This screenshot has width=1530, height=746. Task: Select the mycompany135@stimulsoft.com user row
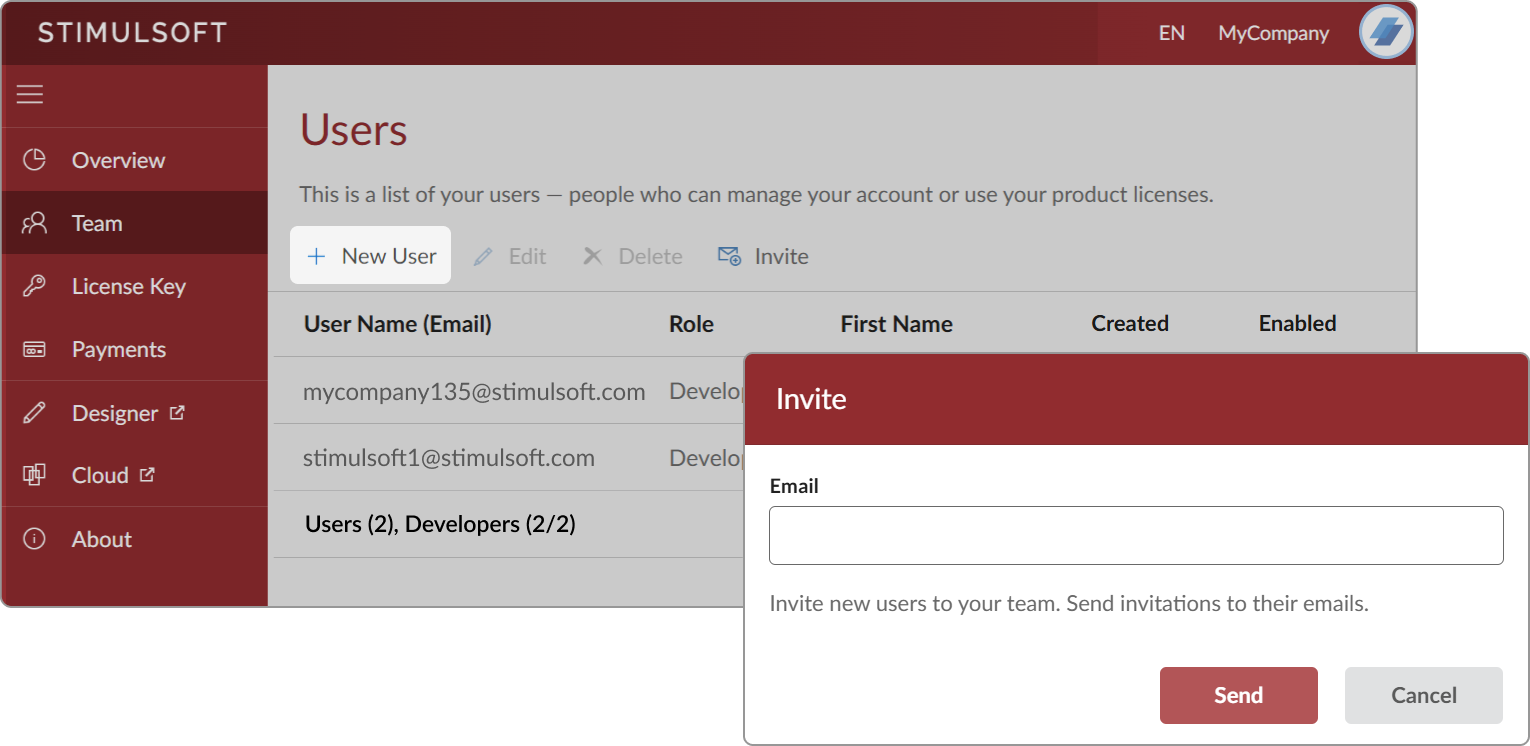pyautogui.click(x=474, y=392)
